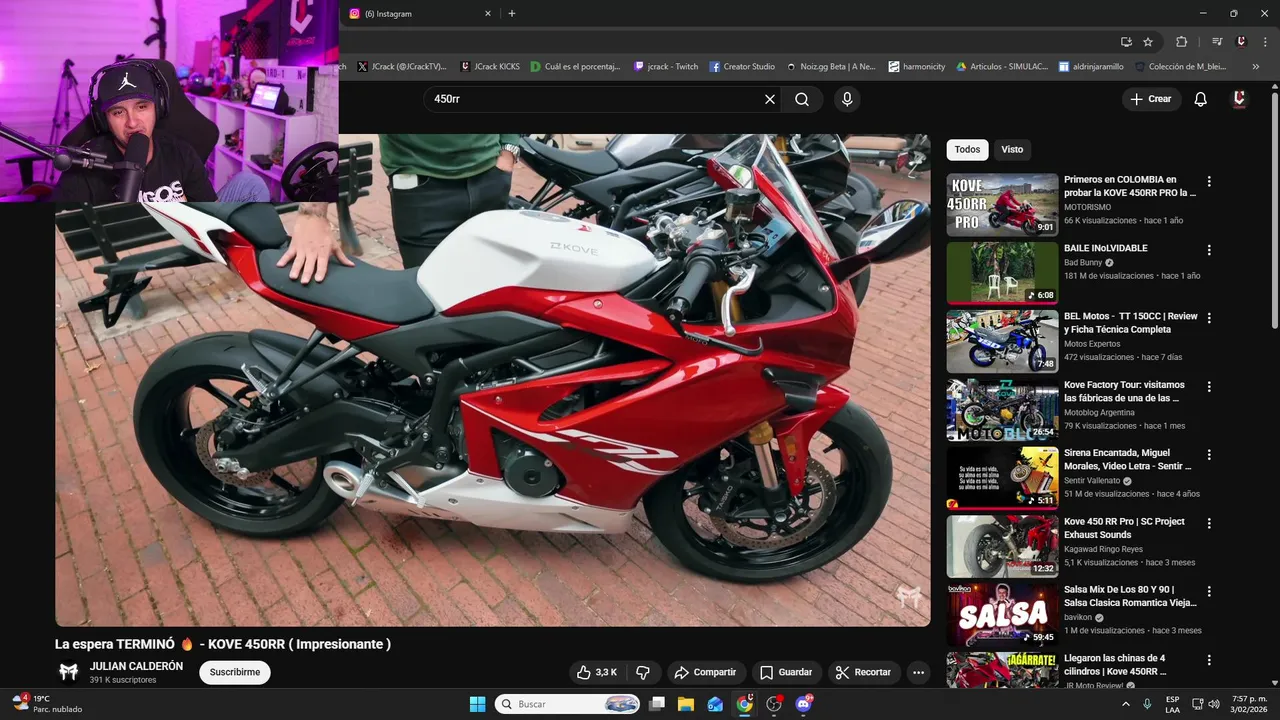Open BEL Motos TT 150CC thumbnail
The height and width of the screenshot is (720, 1280).
coord(1002,341)
